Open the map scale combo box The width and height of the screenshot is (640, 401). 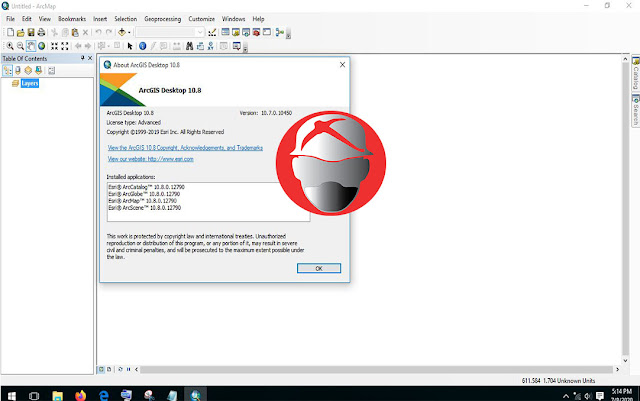(x=169, y=32)
